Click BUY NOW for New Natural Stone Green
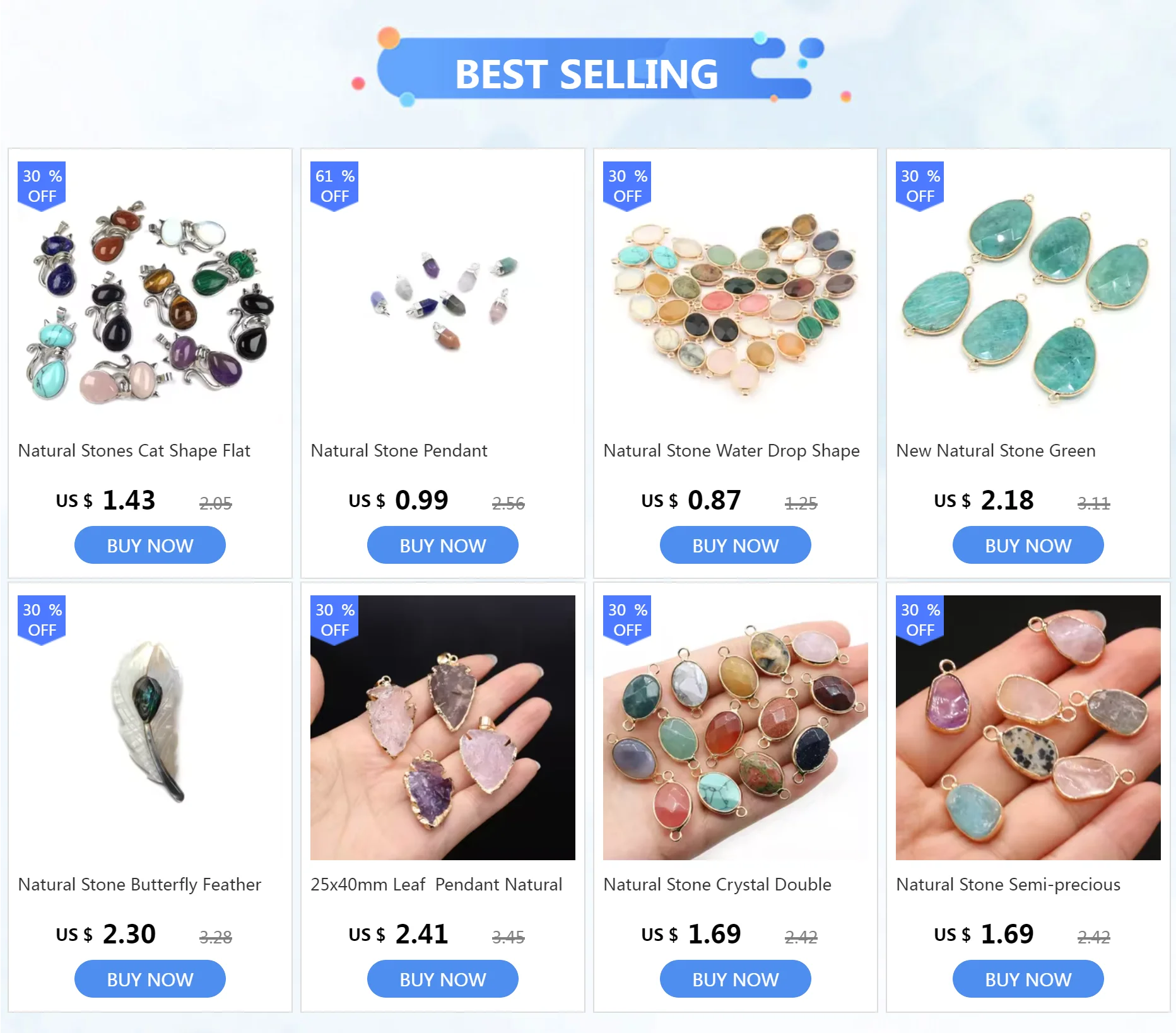Viewport: 1176px width, 1033px height. pyautogui.click(x=1028, y=546)
